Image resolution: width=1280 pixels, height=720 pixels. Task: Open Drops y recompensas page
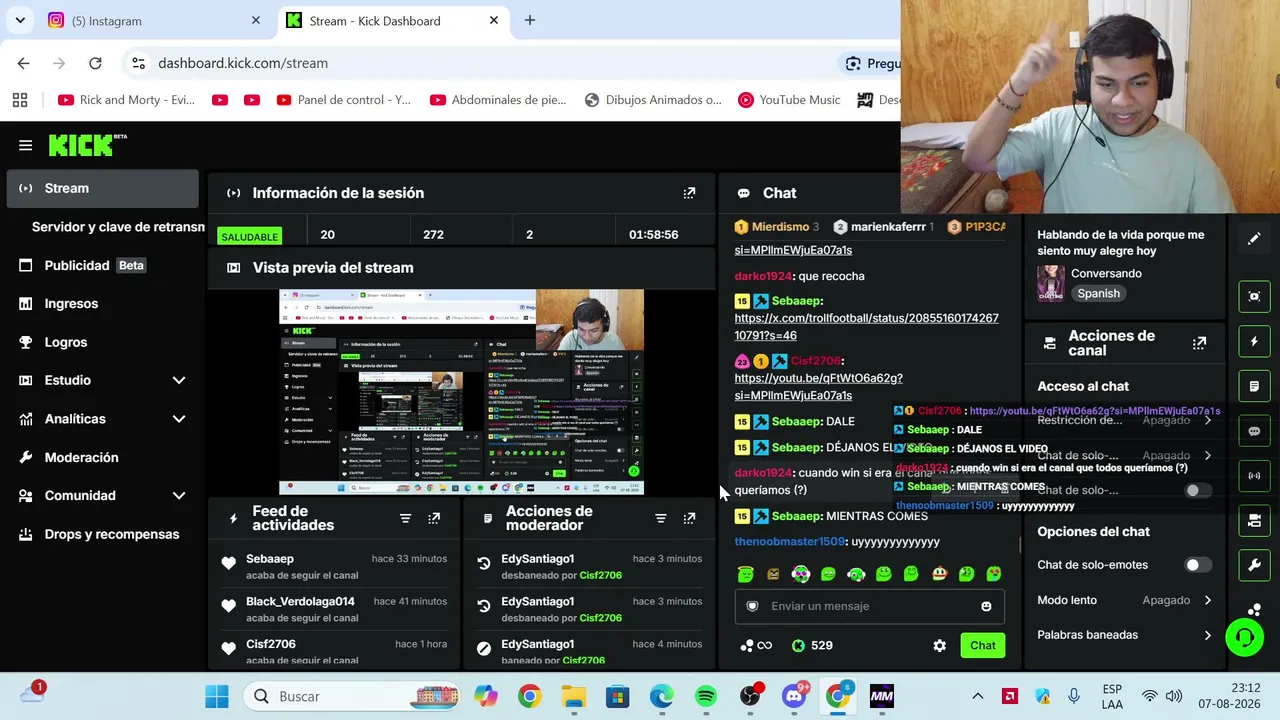(102, 534)
